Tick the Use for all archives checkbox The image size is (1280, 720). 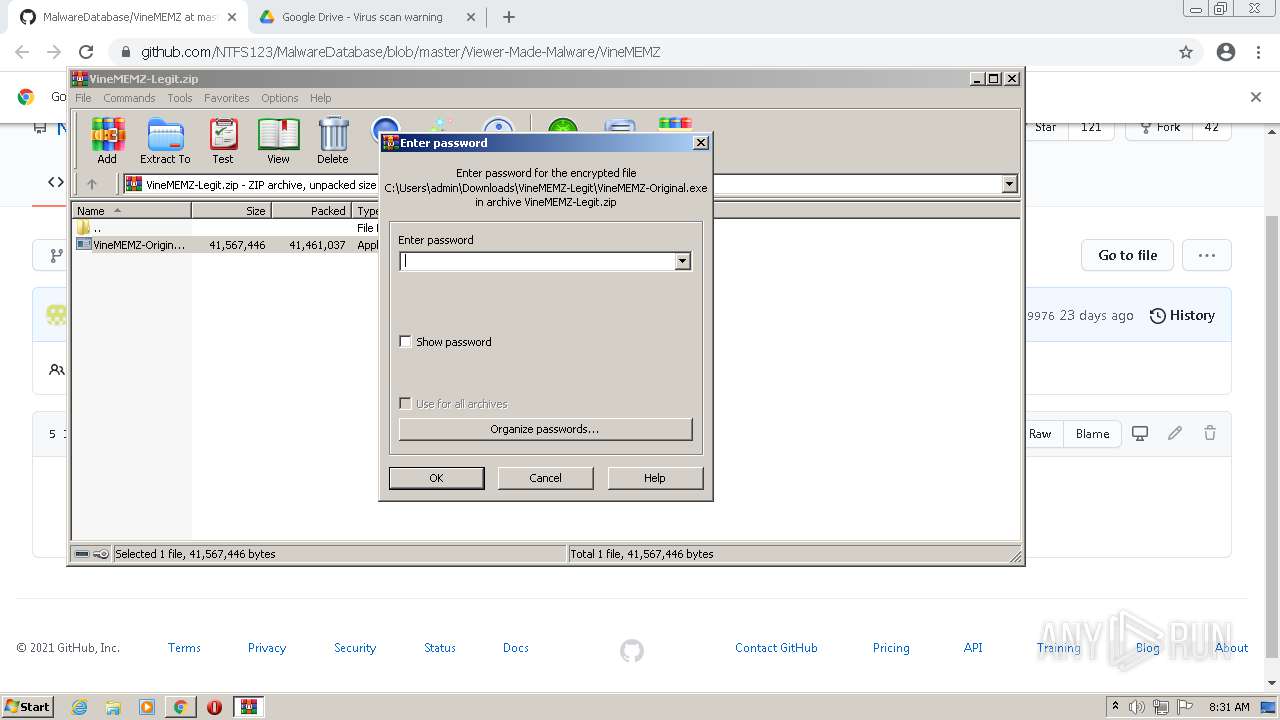pos(405,403)
